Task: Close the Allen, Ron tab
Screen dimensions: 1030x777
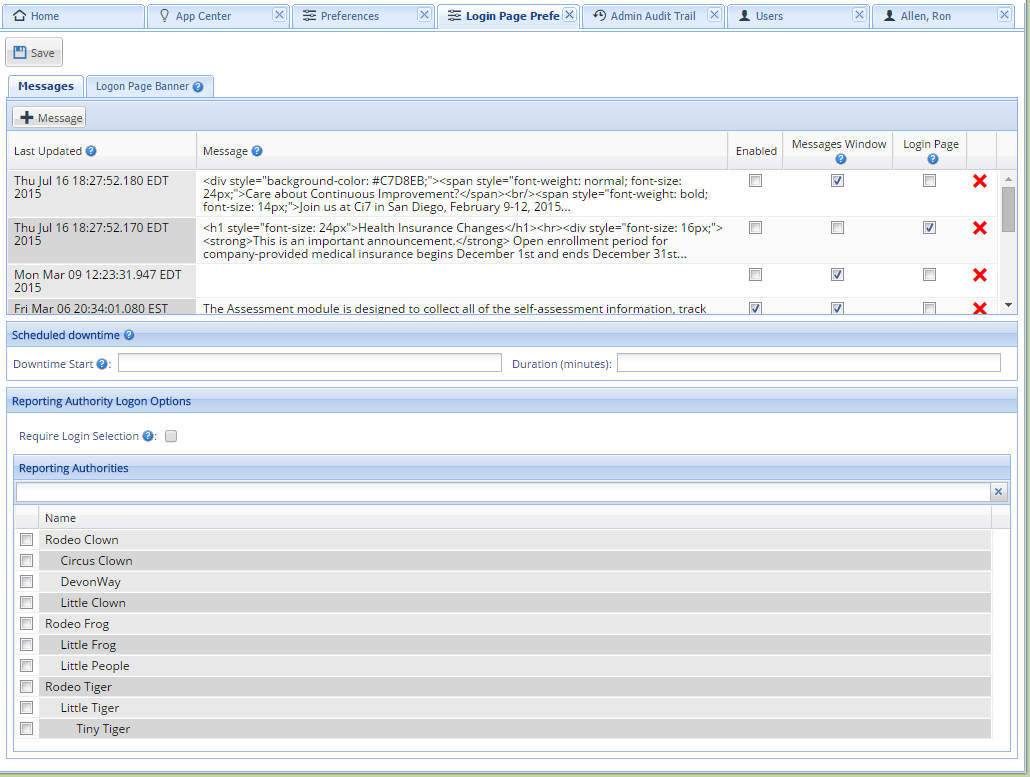Action: (1004, 14)
